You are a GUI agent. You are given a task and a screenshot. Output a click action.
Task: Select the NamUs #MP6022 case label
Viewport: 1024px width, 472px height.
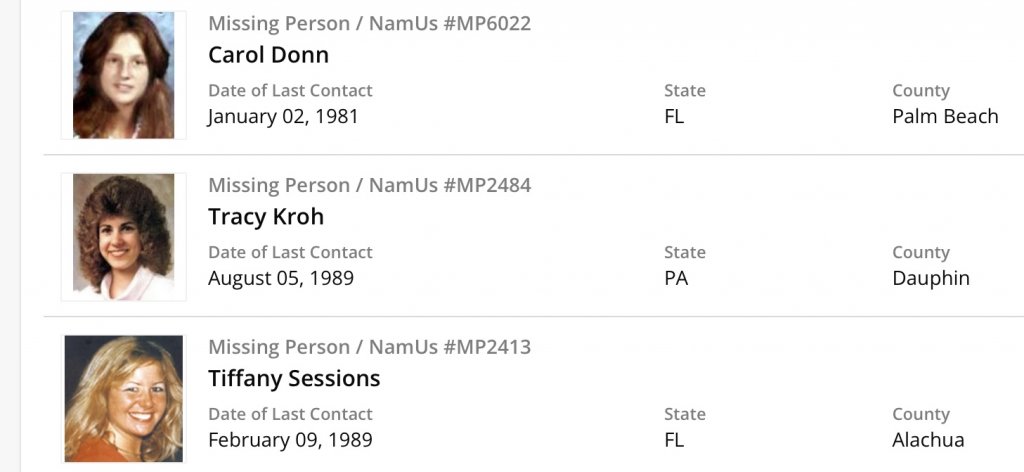pyautogui.click(x=369, y=24)
